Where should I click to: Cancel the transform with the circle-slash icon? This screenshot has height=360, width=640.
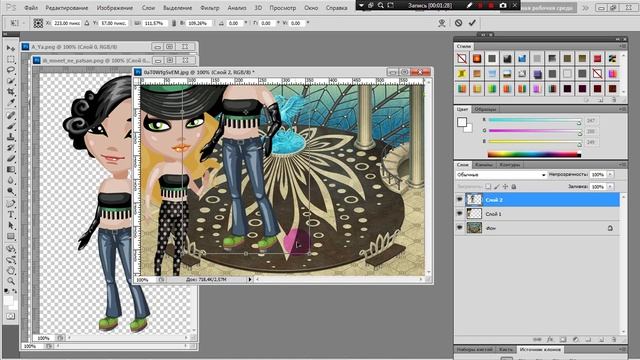point(458,23)
